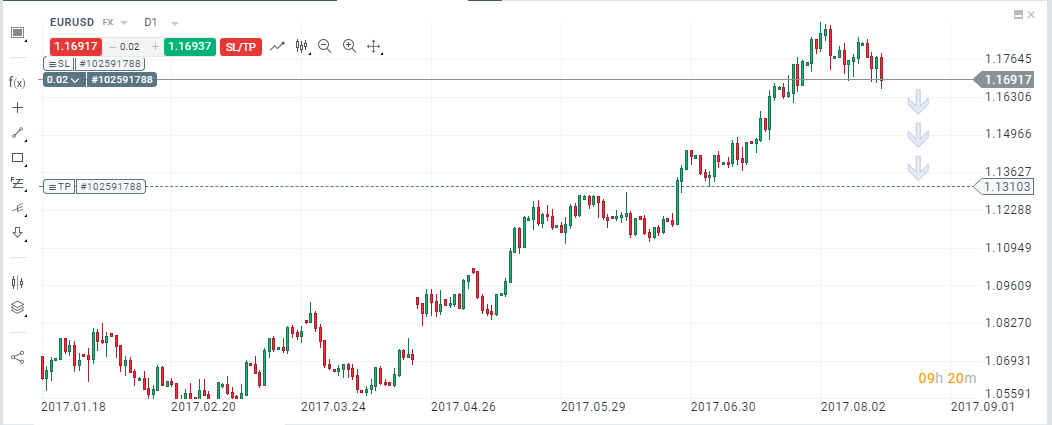
Task: Click the SL order label handle
Action: 57,63
